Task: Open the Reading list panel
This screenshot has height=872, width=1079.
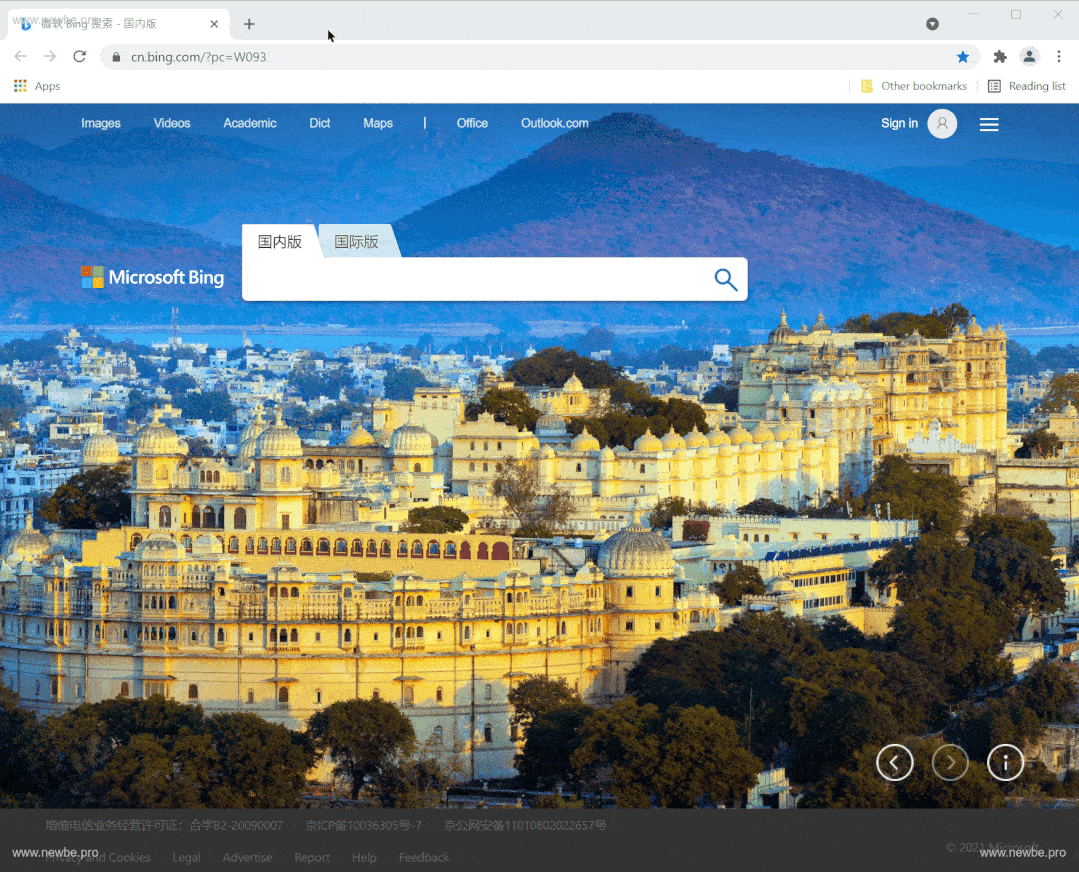Action: point(1027,86)
